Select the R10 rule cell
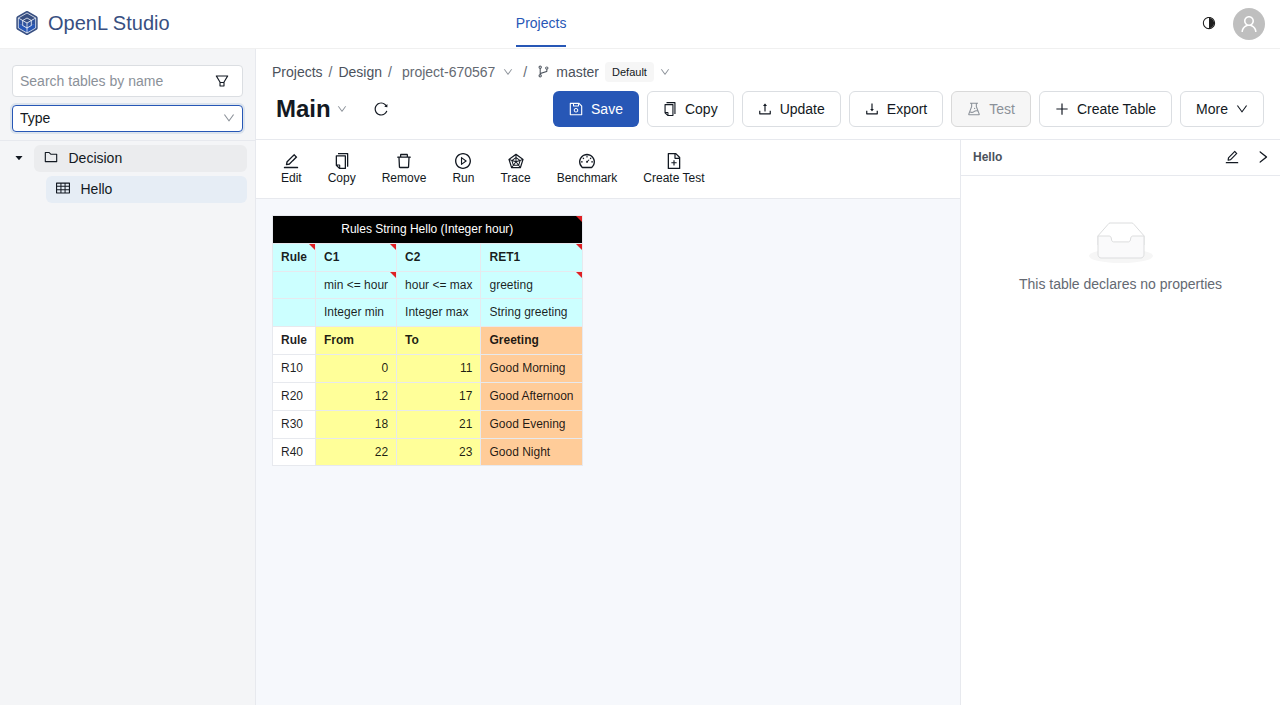The width and height of the screenshot is (1280, 720). click(294, 368)
